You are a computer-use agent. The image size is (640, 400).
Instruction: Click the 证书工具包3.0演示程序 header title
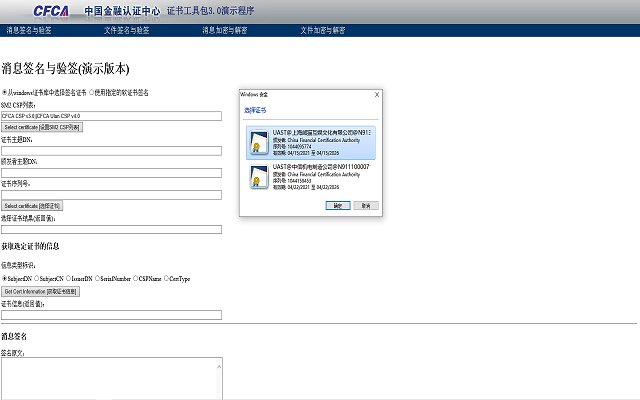click(x=210, y=11)
